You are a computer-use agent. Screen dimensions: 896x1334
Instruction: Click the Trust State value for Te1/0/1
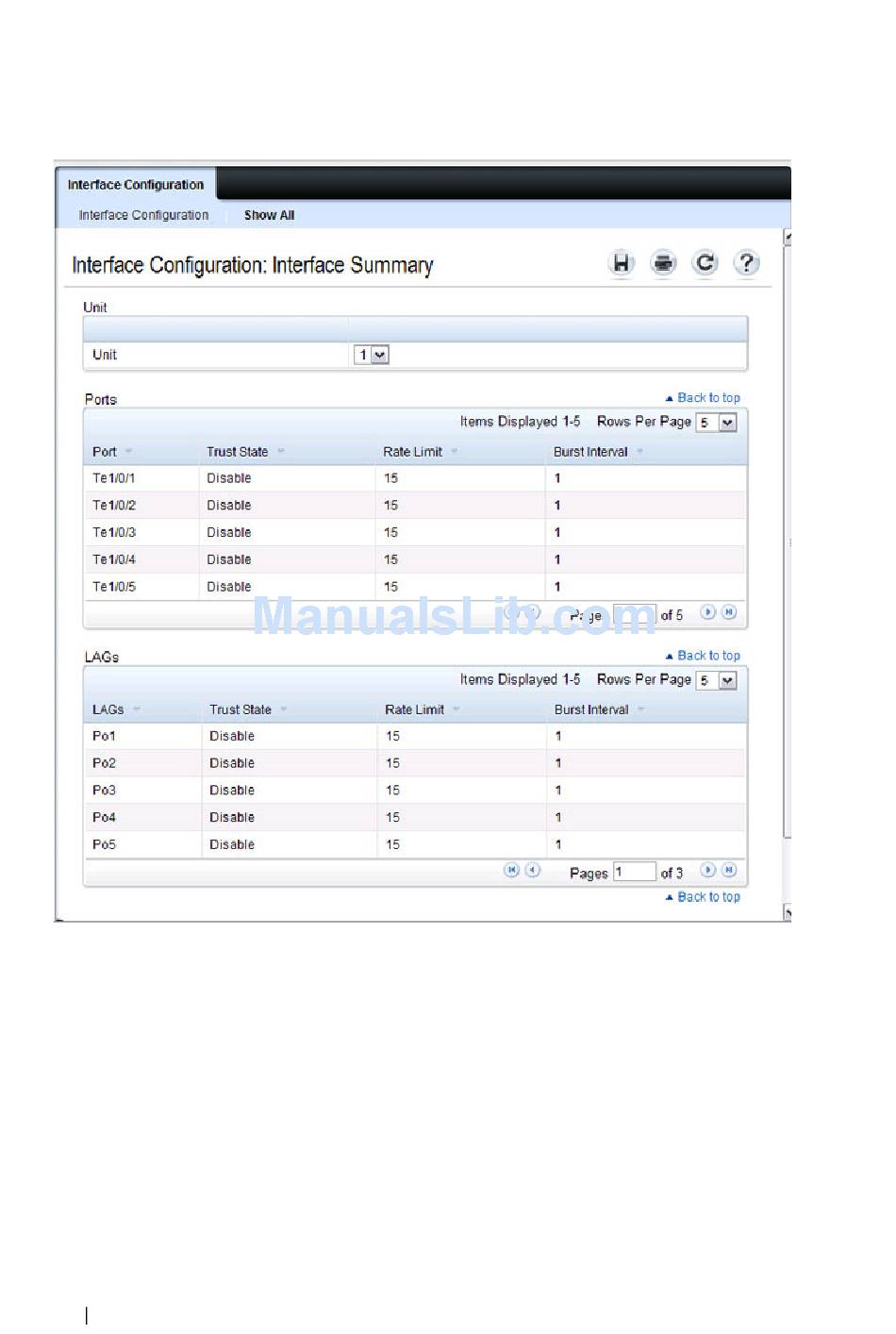229,478
